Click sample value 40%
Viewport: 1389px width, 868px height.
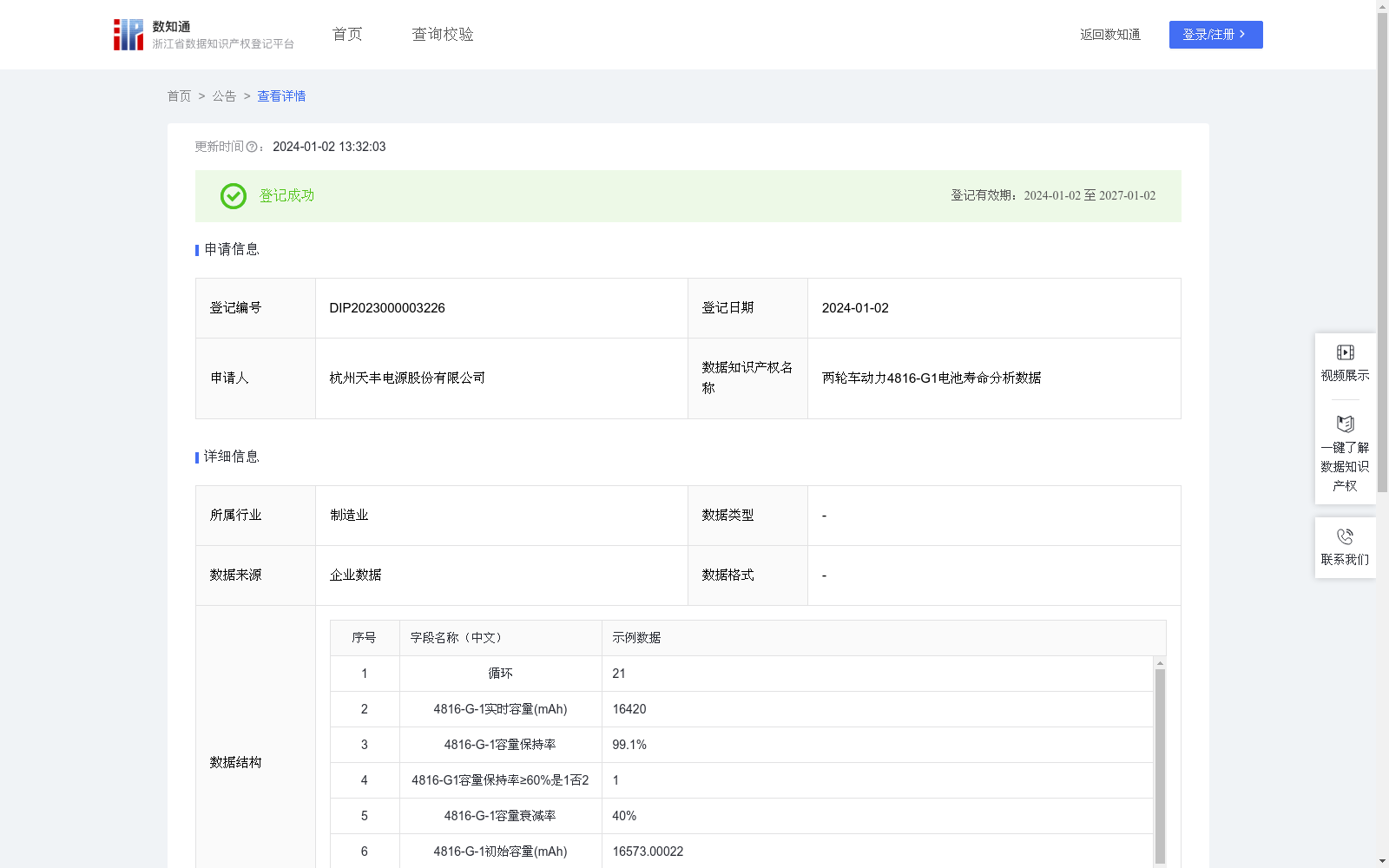[x=624, y=816]
